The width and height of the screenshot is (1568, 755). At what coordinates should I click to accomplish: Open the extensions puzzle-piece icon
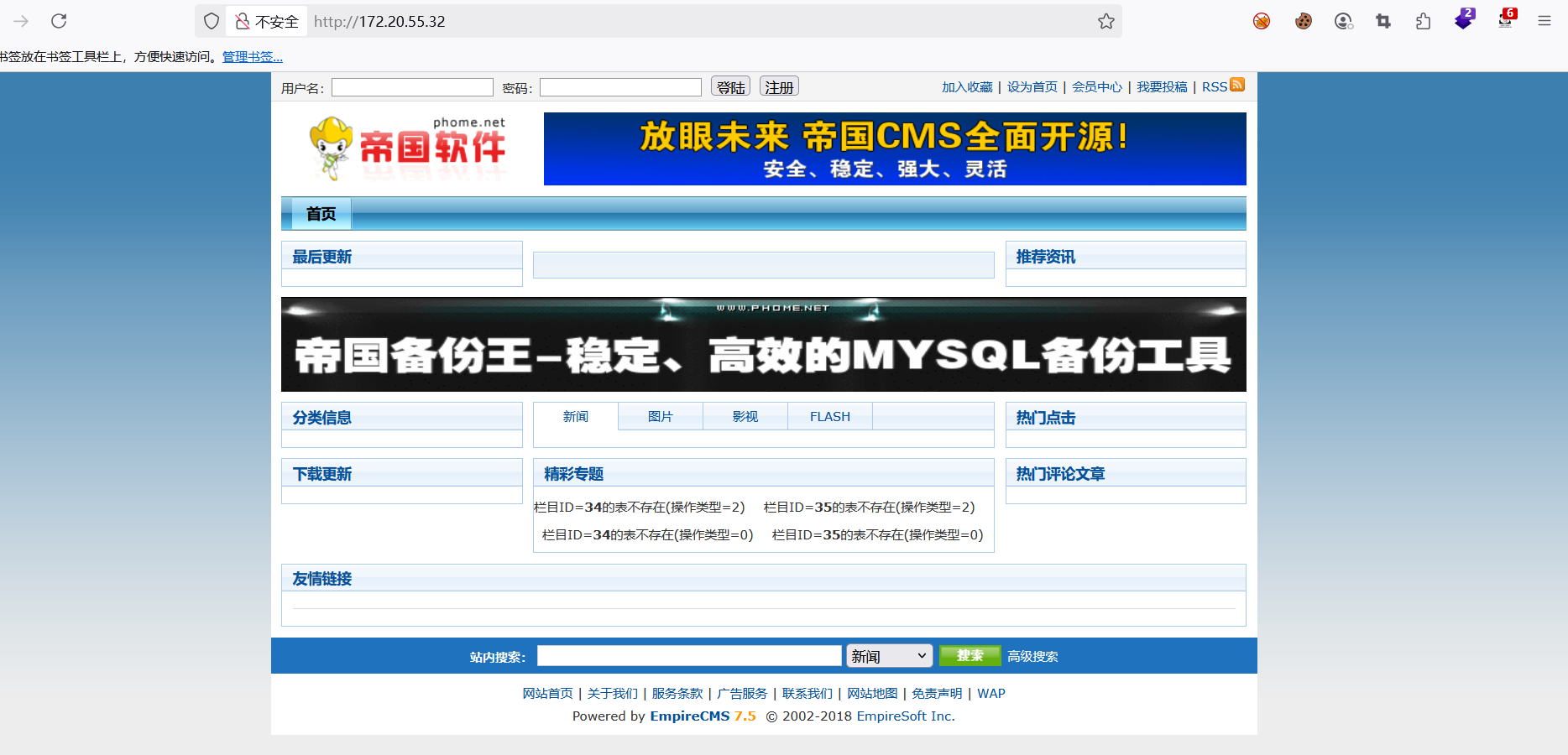(x=1423, y=21)
